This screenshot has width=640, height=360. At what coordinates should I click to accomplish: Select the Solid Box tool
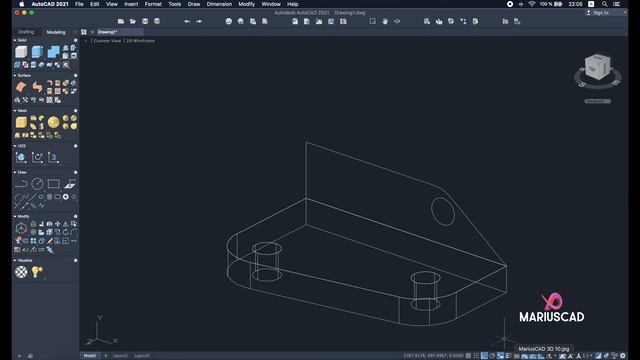[21, 52]
